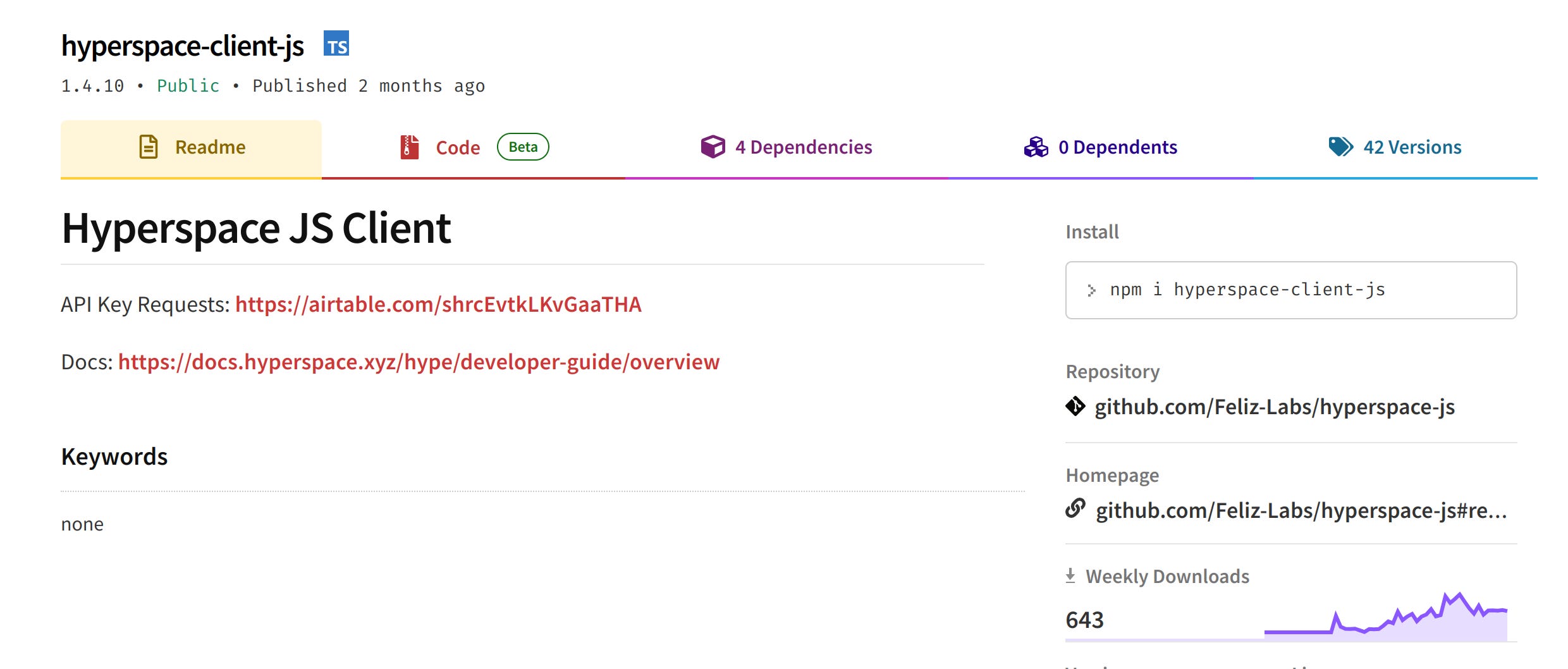
Task: Click the Readme document icon
Action: coord(149,147)
